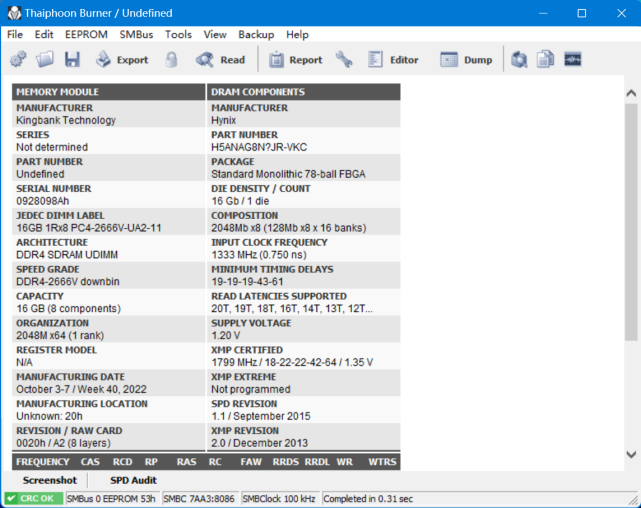
Task: Click the Hynix DRAM manufacturer value
Action: point(223,120)
